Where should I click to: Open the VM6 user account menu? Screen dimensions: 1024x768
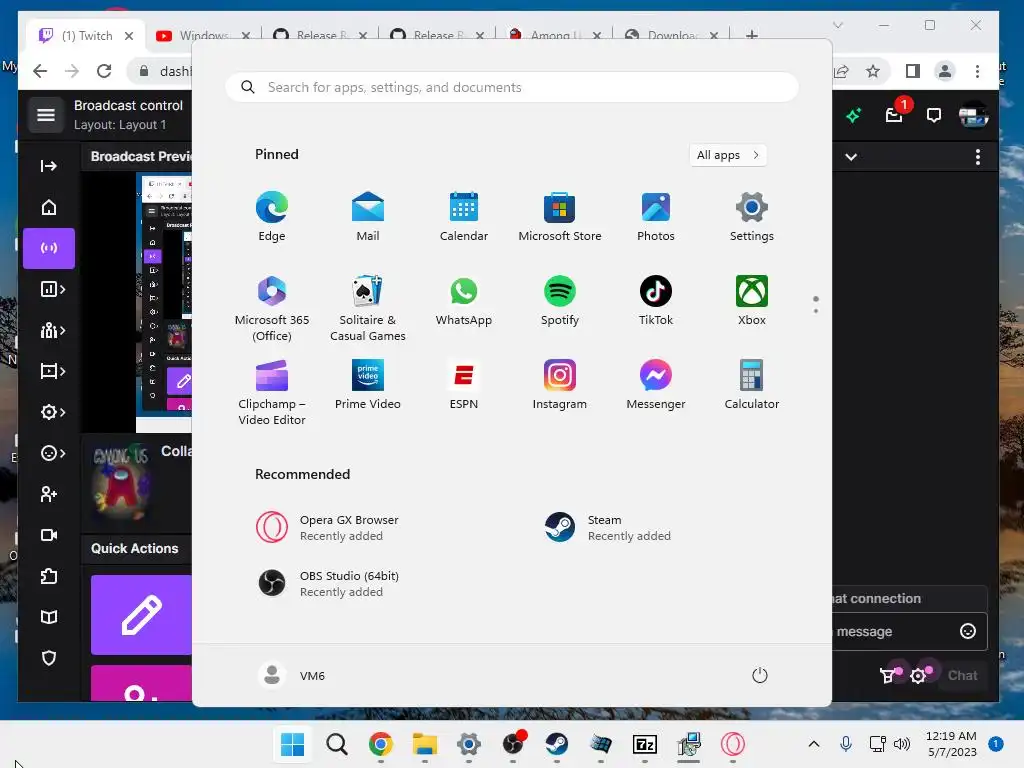click(x=291, y=675)
